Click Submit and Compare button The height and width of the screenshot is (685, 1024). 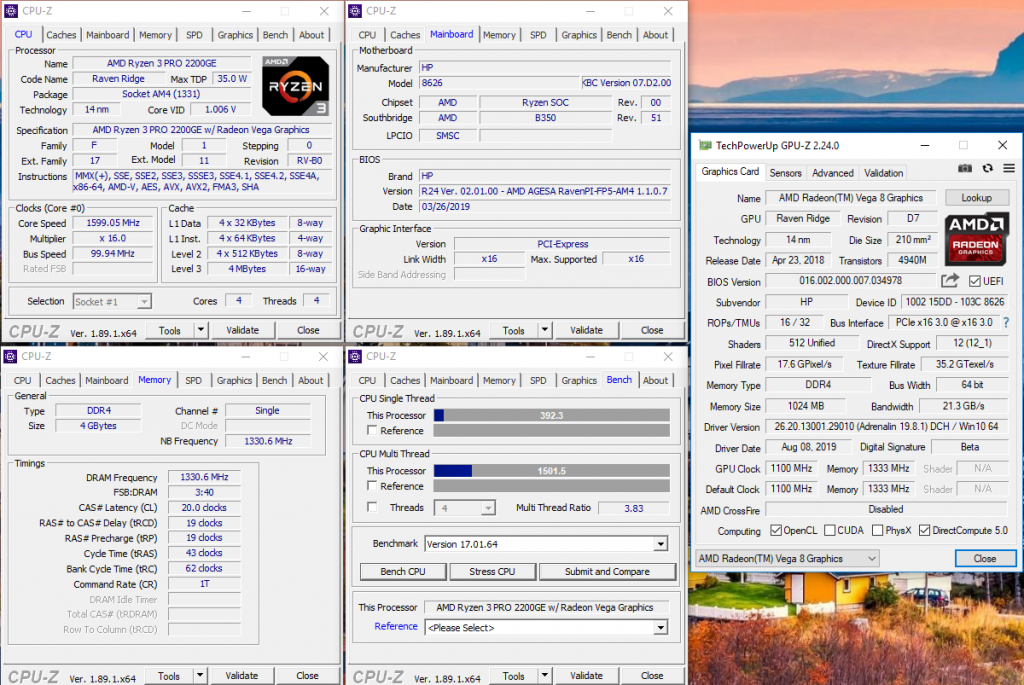(x=607, y=571)
